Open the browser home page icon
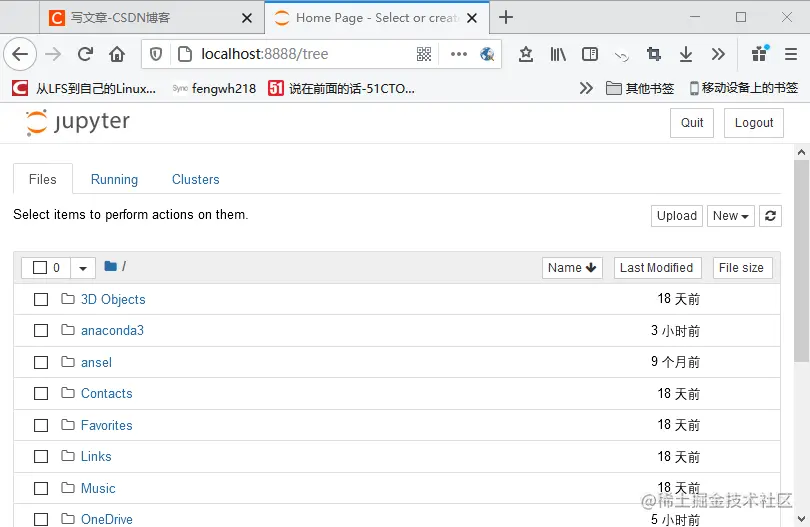810x527 pixels. pyautogui.click(x=117, y=54)
